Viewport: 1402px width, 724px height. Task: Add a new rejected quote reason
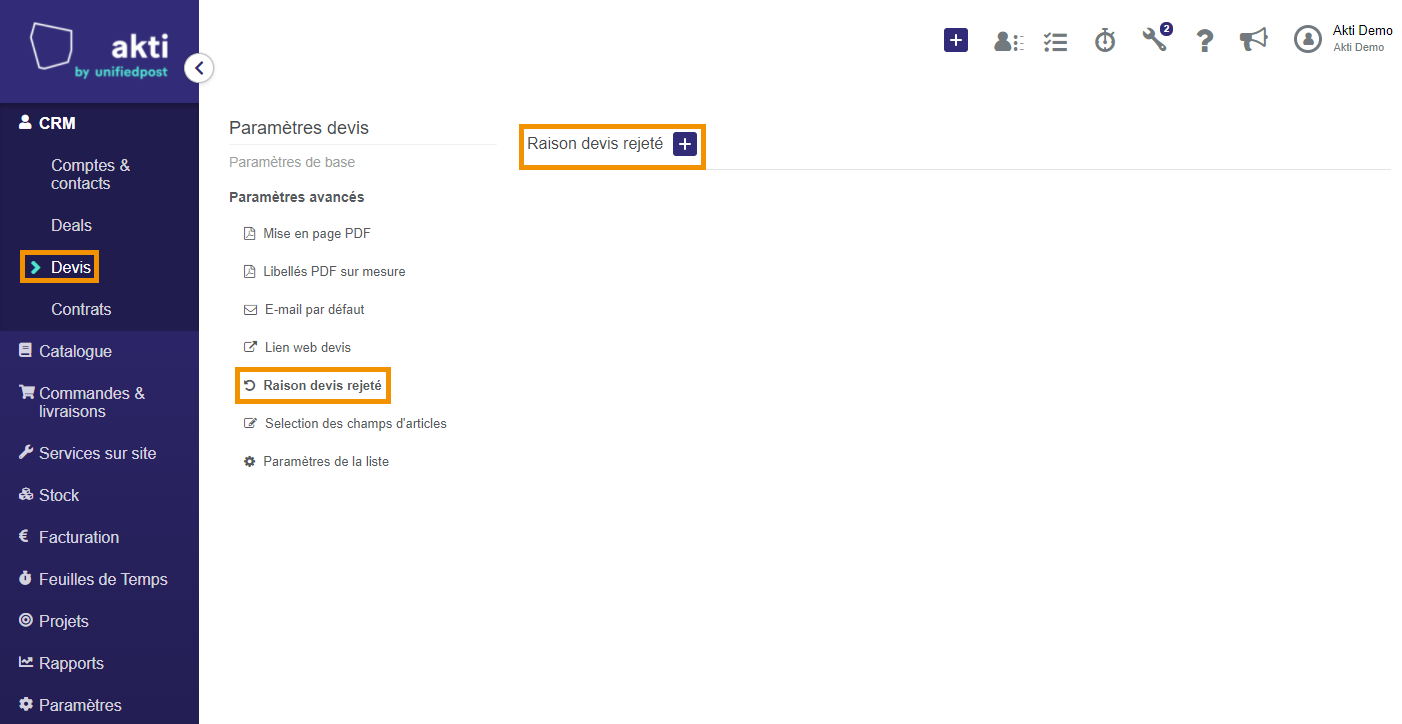[x=685, y=144]
